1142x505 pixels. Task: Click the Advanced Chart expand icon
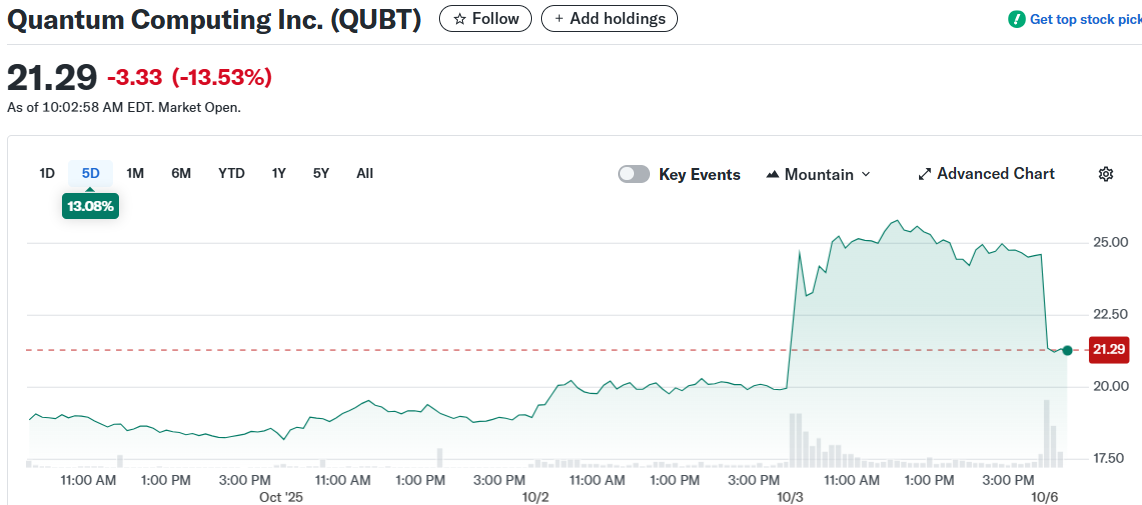tap(925, 174)
